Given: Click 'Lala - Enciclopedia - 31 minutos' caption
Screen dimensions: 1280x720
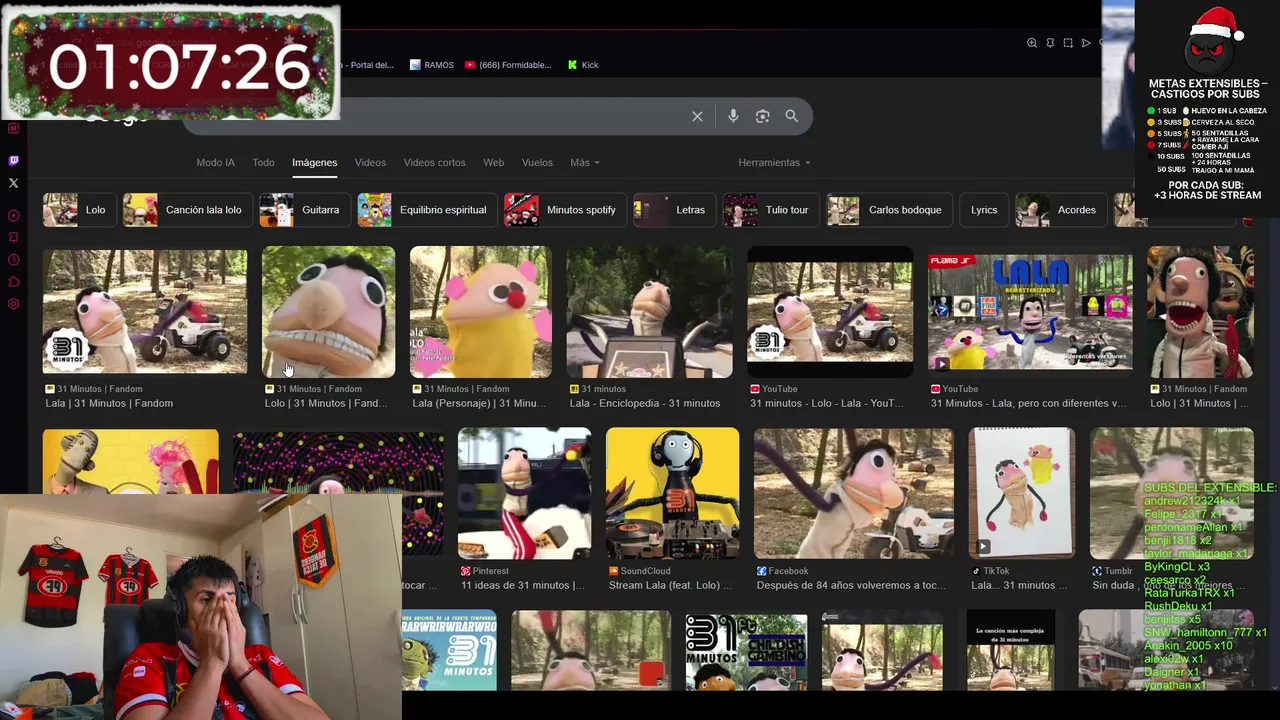Looking at the screenshot, I should coord(645,403).
